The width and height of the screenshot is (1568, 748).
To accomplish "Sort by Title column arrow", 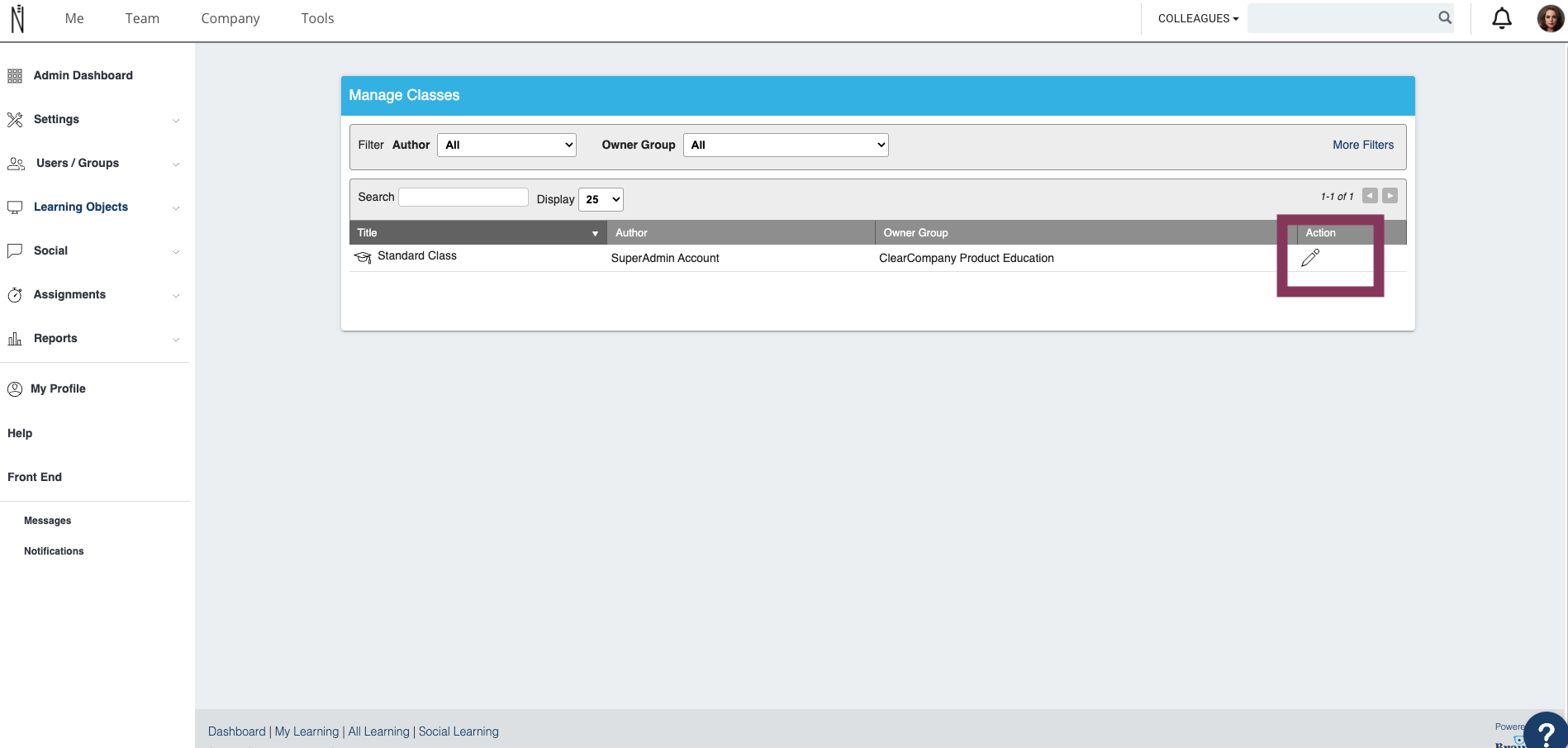I will [x=595, y=234].
